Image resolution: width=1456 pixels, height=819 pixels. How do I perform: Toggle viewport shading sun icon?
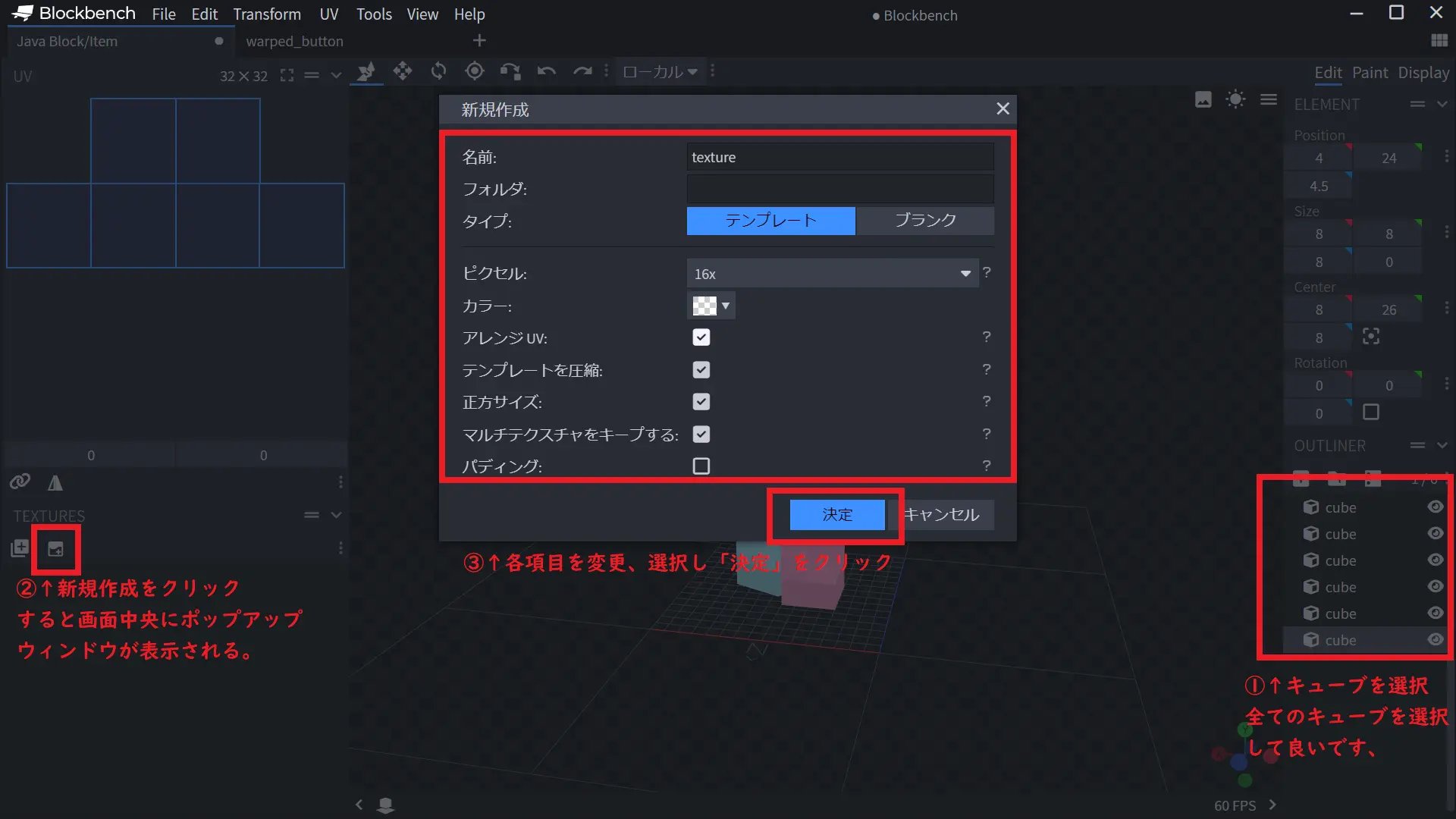(x=1235, y=99)
